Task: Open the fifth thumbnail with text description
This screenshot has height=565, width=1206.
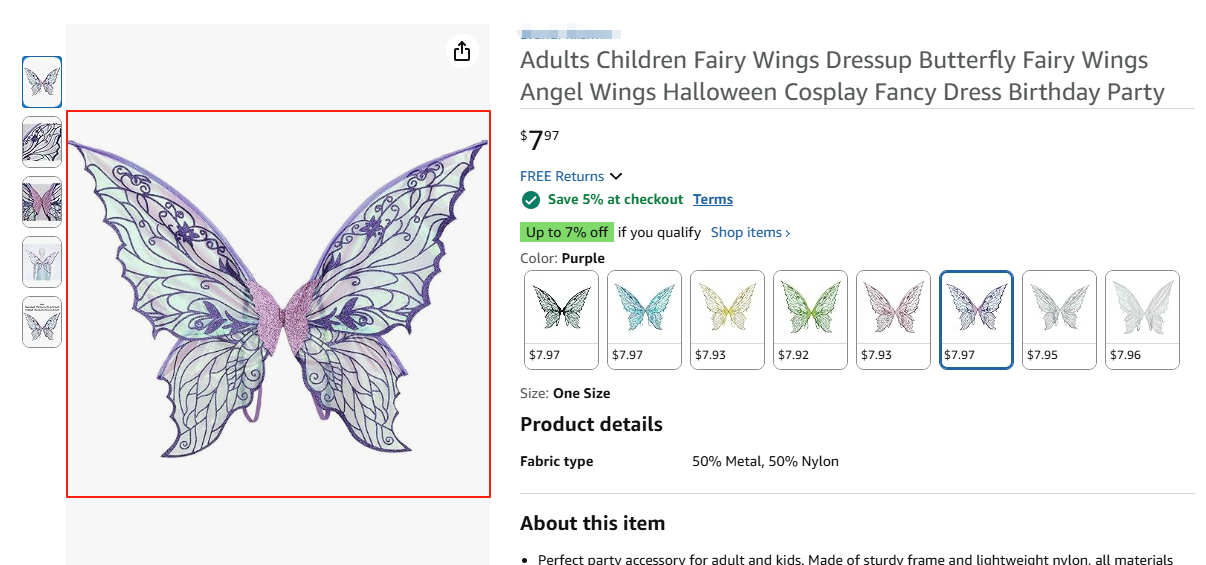Action: (x=42, y=322)
